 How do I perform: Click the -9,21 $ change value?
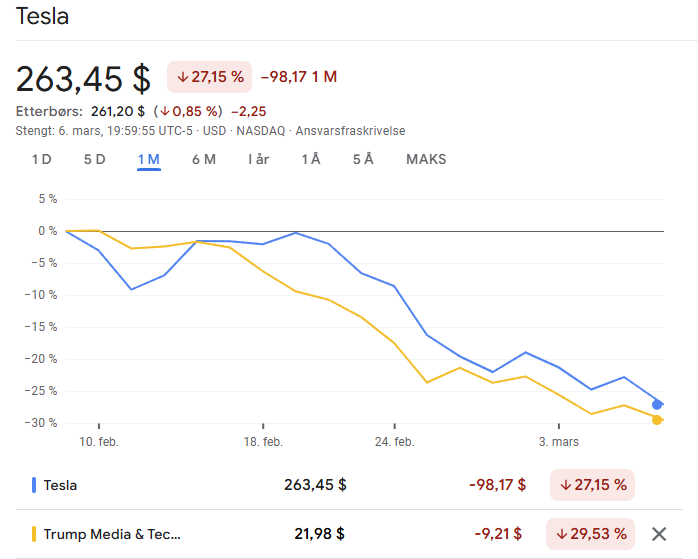(498, 534)
